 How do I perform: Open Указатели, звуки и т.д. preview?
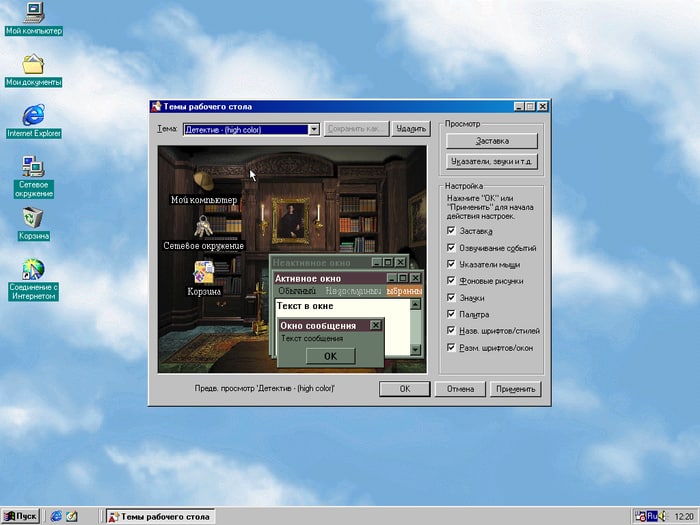click(x=492, y=161)
